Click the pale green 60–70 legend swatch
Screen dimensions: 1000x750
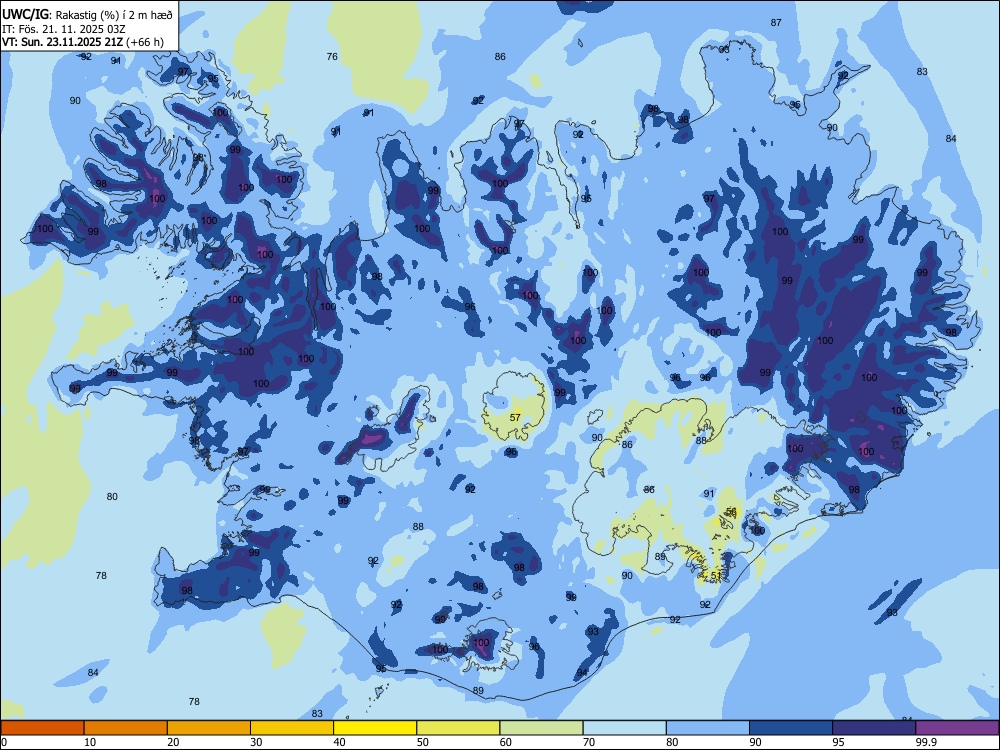coord(541,728)
